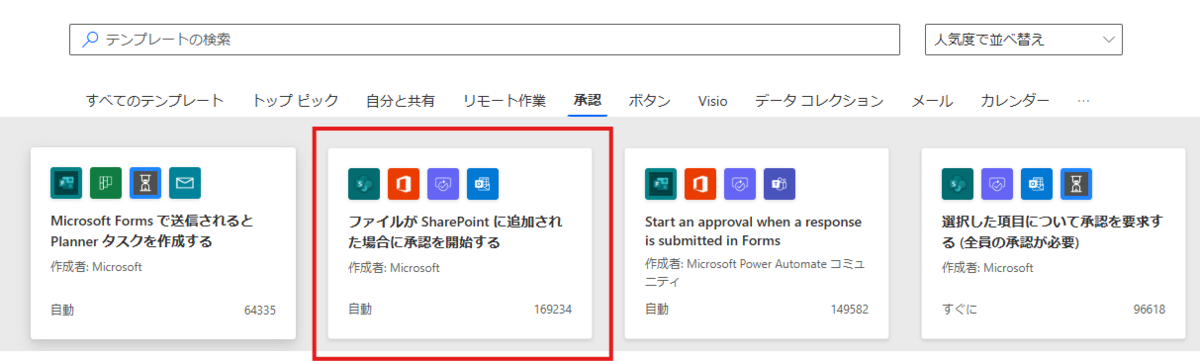Click the Approvals icon on the SharePoint file card
The height and width of the screenshot is (361, 1200).
[x=443, y=184]
